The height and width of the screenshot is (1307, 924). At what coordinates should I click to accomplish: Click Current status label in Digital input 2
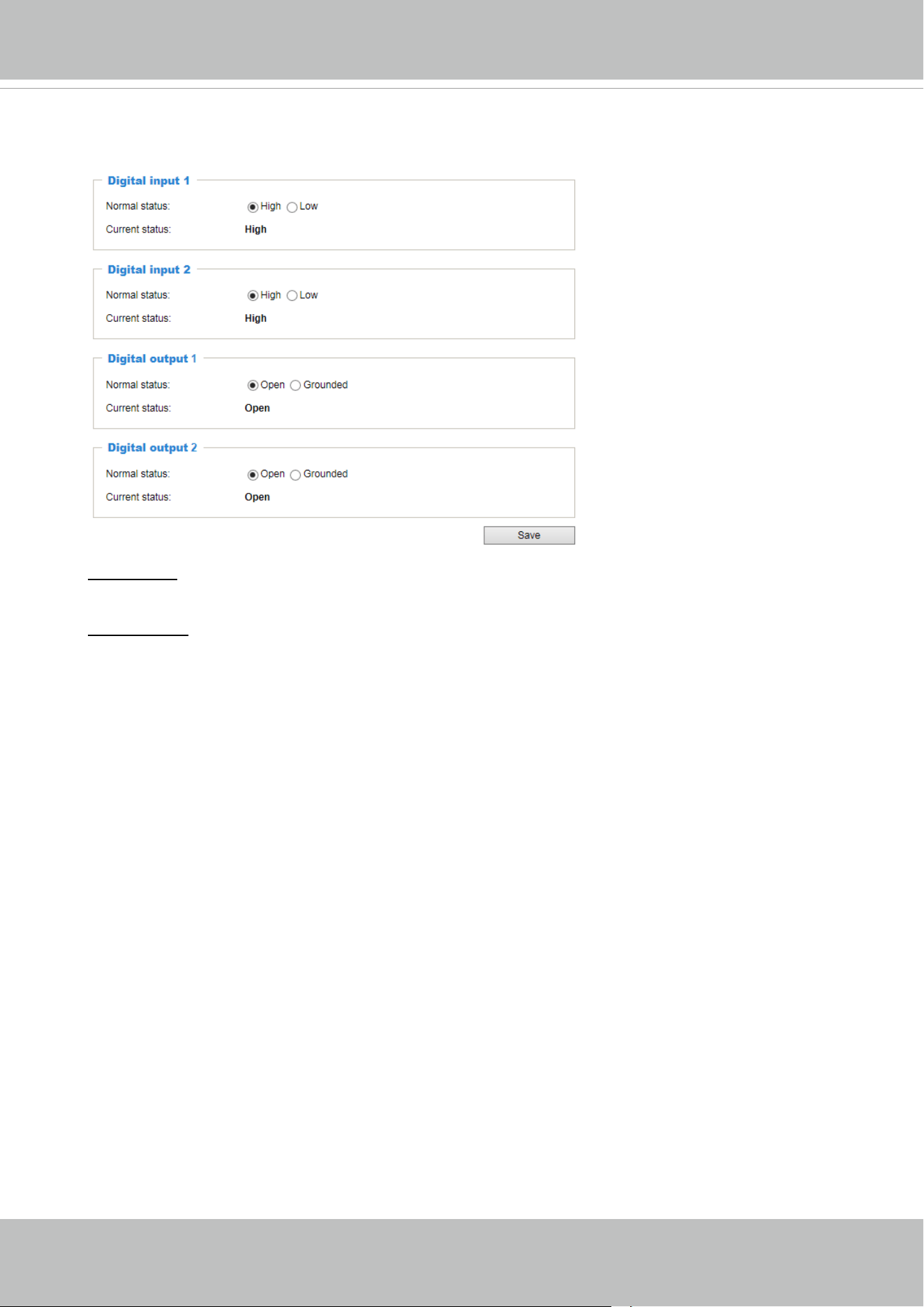point(138,318)
